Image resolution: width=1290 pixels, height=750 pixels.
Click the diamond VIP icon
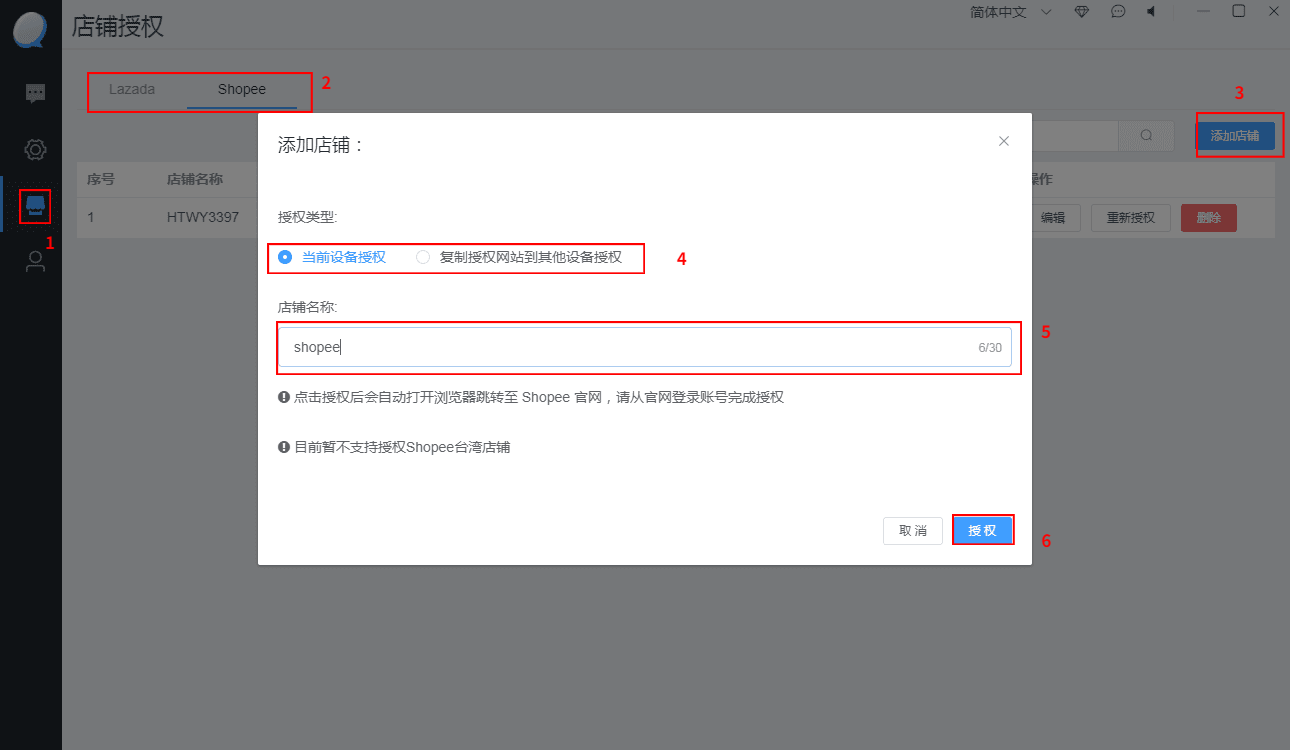(x=1082, y=12)
